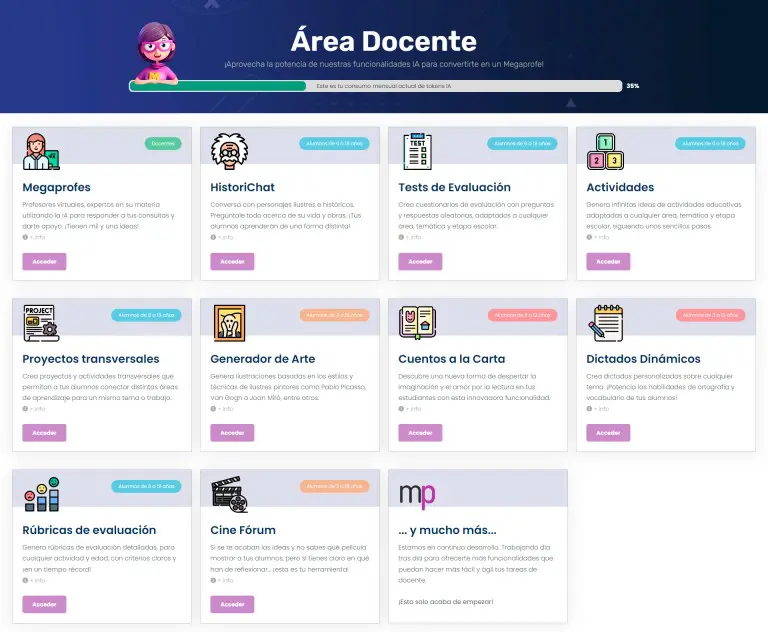Screen dimensions: 768x632
Task: Open '+ info' link under Actividades
Action: [601, 237]
